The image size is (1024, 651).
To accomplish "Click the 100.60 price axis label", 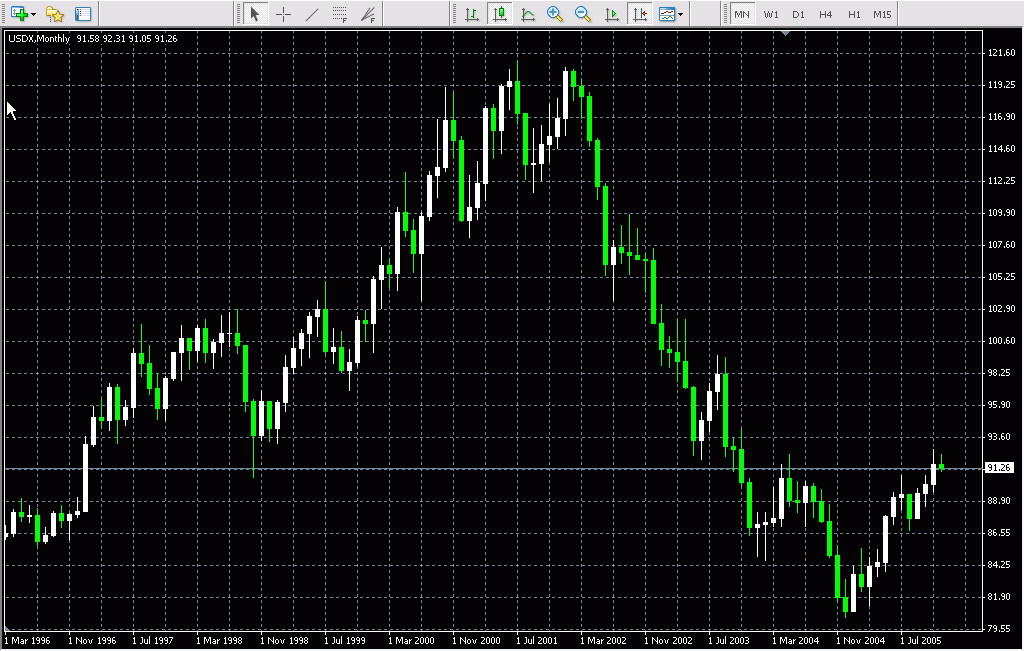I will coord(1002,340).
